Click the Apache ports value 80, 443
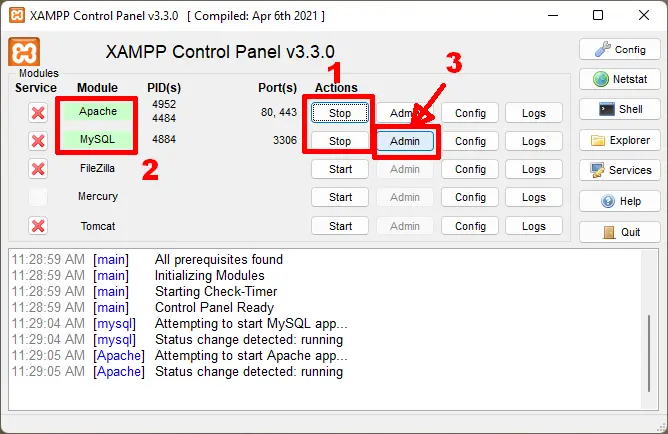The width and height of the screenshot is (668, 434). [279, 112]
